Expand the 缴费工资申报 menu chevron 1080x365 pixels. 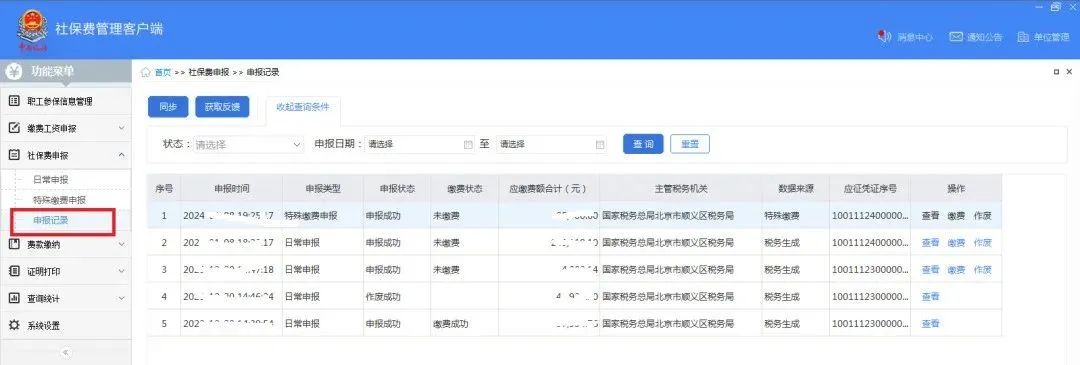121,128
